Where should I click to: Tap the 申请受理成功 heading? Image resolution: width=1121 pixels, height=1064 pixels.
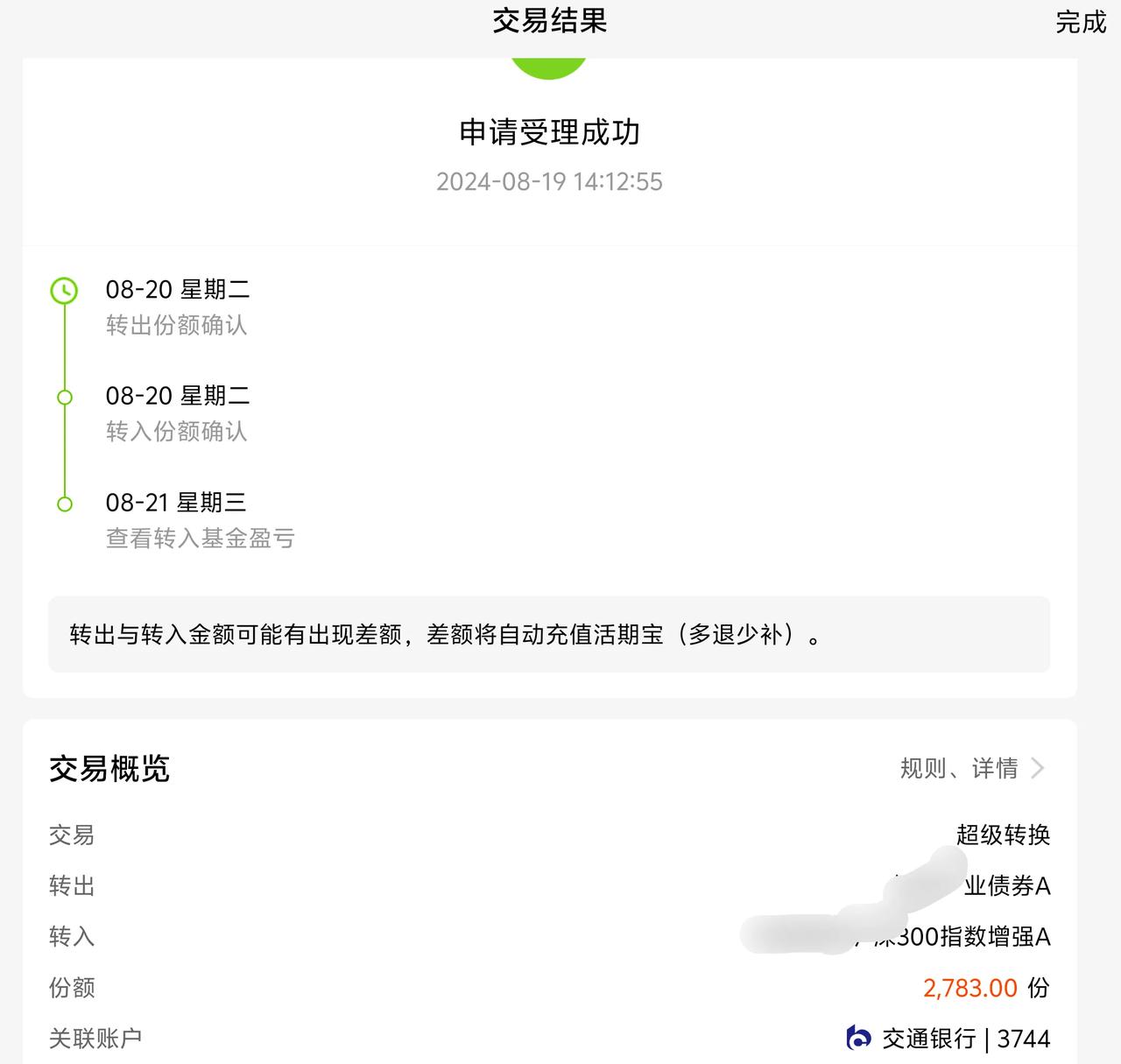(x=549, y=132)
